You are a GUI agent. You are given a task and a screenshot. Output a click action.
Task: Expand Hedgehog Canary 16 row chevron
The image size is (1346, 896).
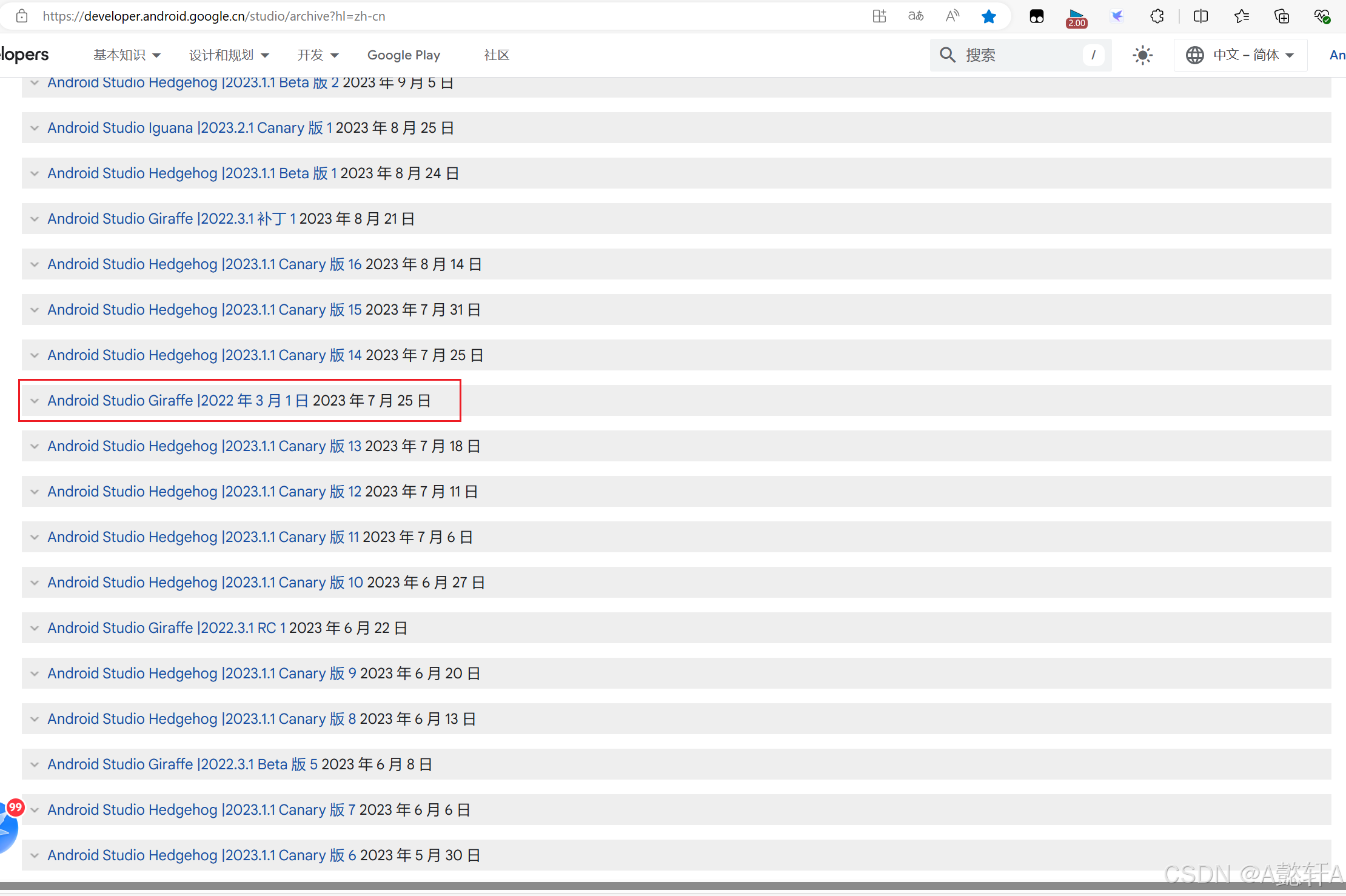pos(35,264)
